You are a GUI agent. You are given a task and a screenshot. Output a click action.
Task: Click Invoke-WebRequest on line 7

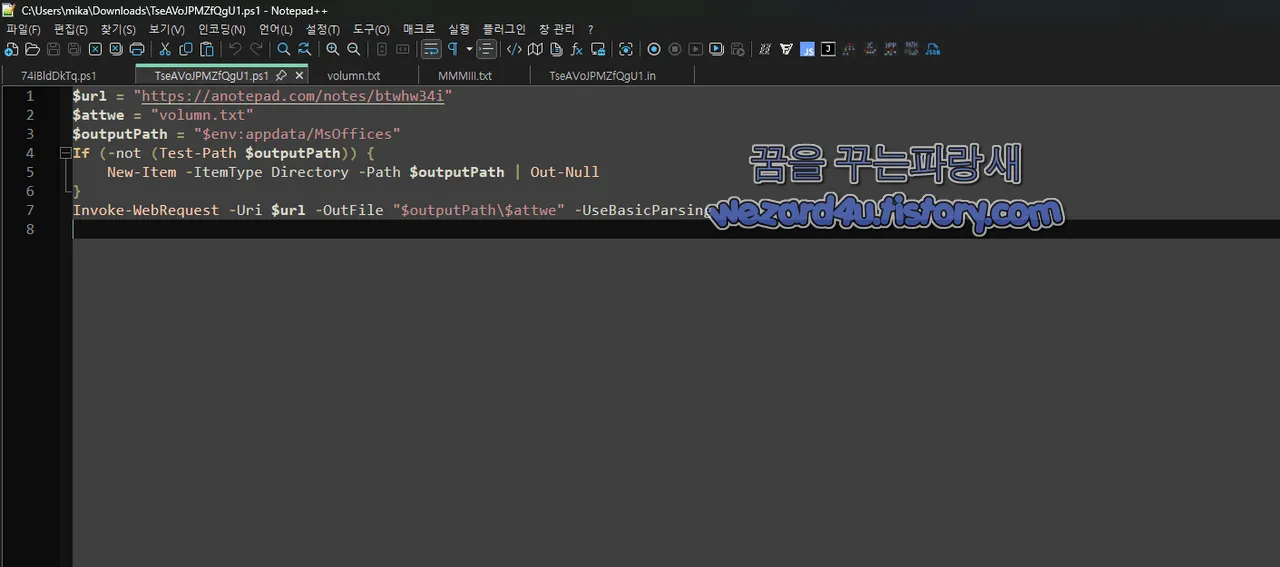(146, 210)
